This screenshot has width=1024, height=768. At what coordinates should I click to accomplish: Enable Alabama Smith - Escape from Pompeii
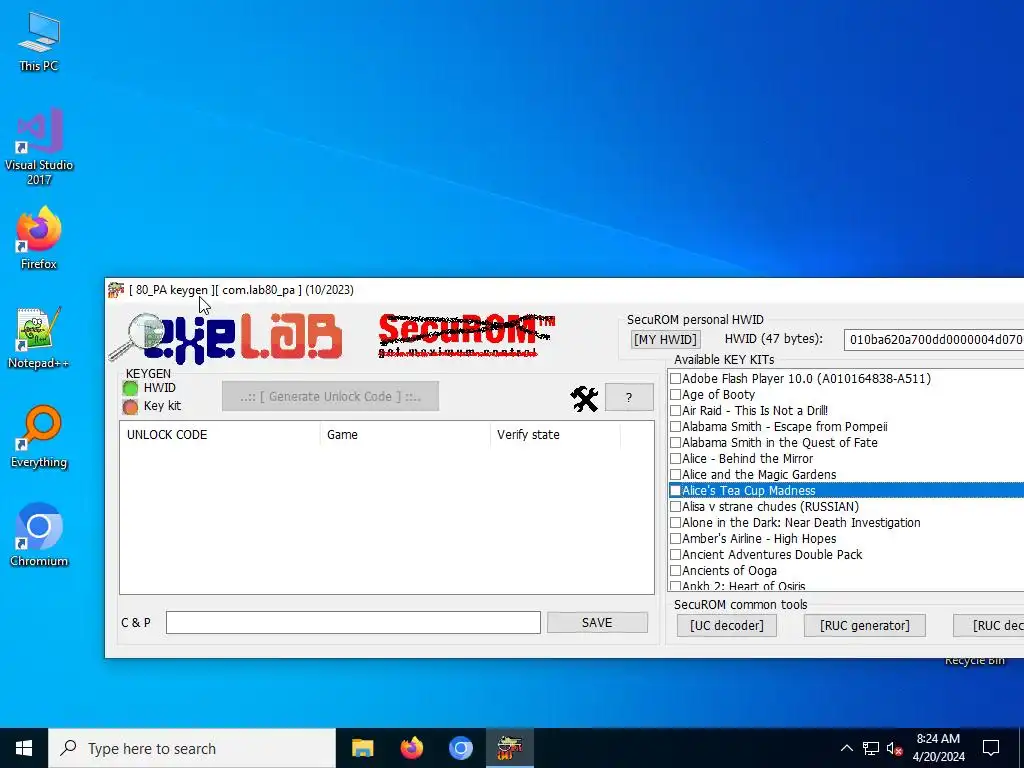click(676, 426)
